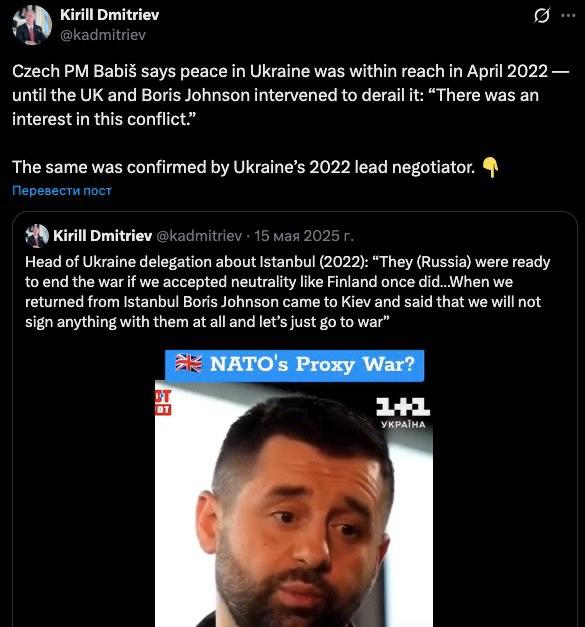Click the UK flag icon on banner
The image size is (585, 627).
[189, 363]
